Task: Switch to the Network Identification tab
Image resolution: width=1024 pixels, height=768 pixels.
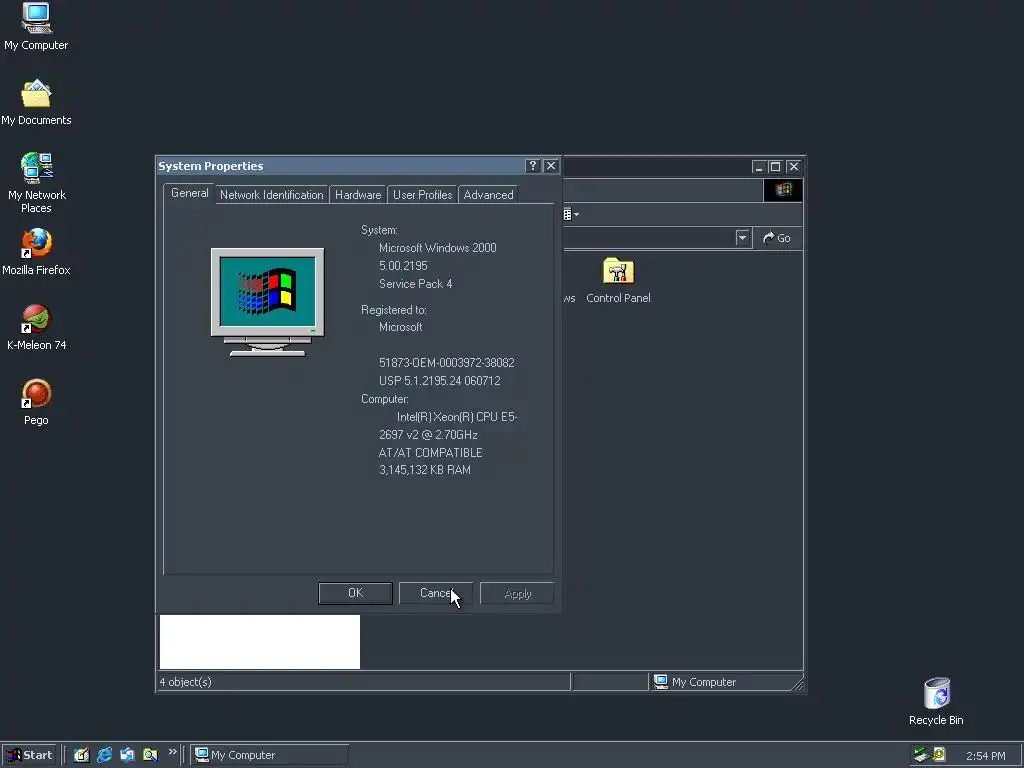Action: point(272,195)
